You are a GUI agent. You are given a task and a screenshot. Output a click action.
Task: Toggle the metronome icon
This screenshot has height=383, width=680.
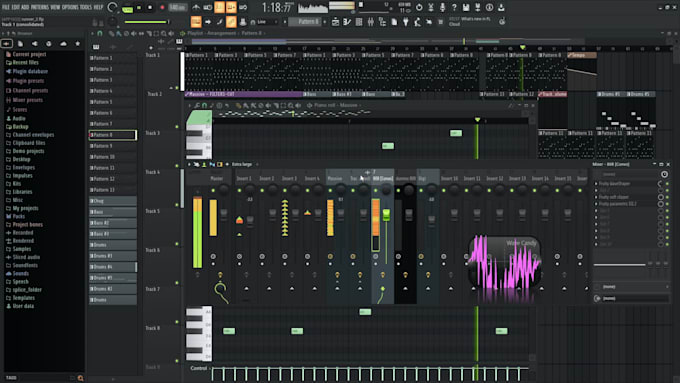tap(196, 7)
